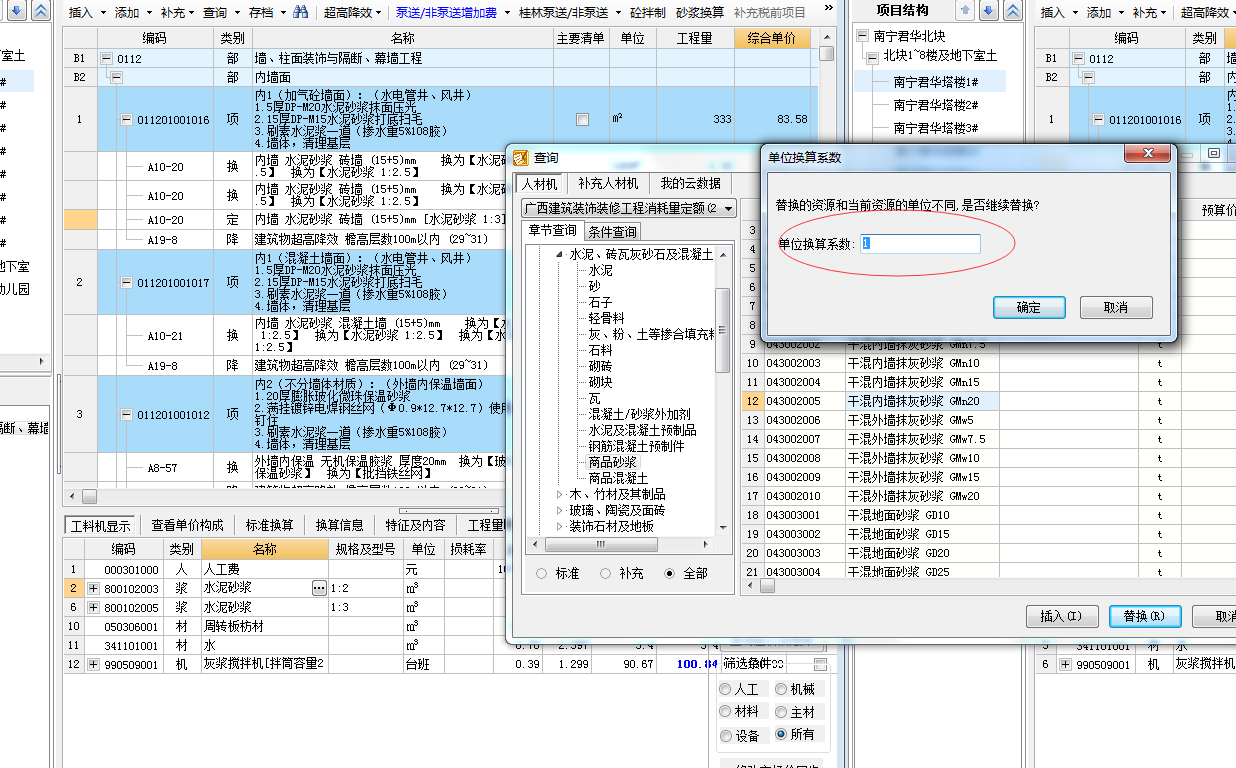The height and width of the screenshot is (768, 1236).
Task: Click the 替换(R) button in 查询 dialog
Action: (x=1145, y=616)
